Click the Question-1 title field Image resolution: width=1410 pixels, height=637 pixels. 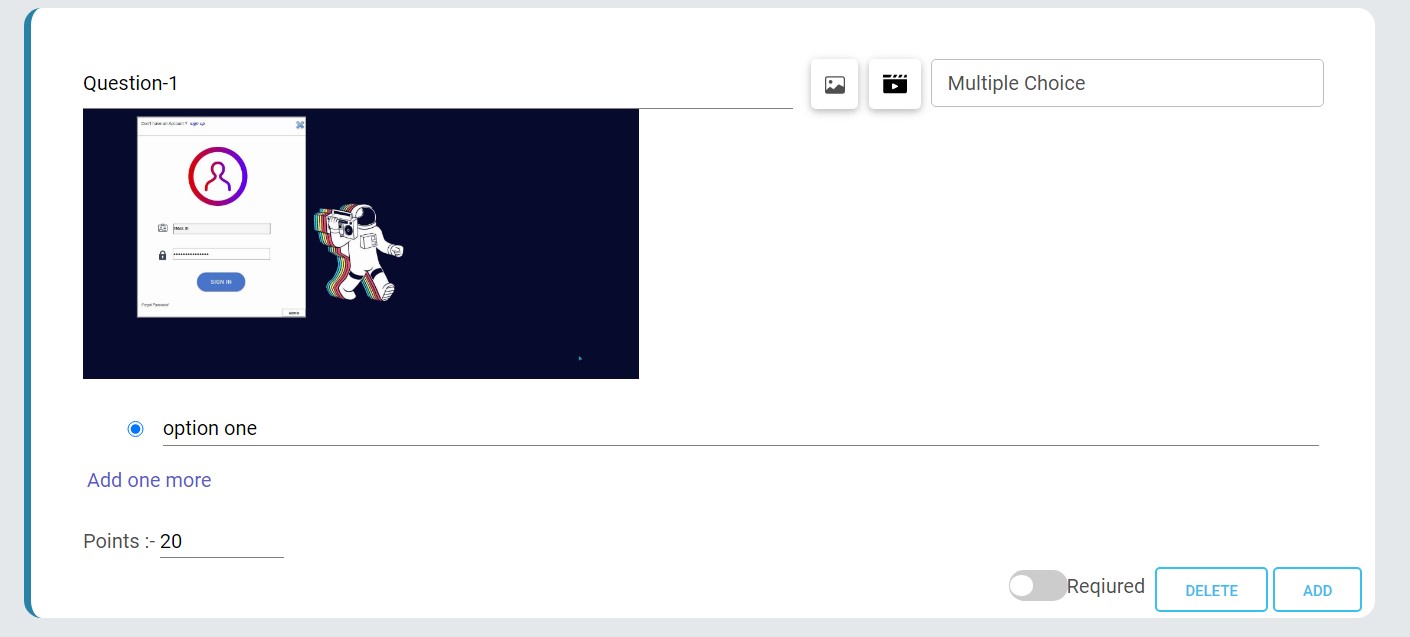pos(438,84)
